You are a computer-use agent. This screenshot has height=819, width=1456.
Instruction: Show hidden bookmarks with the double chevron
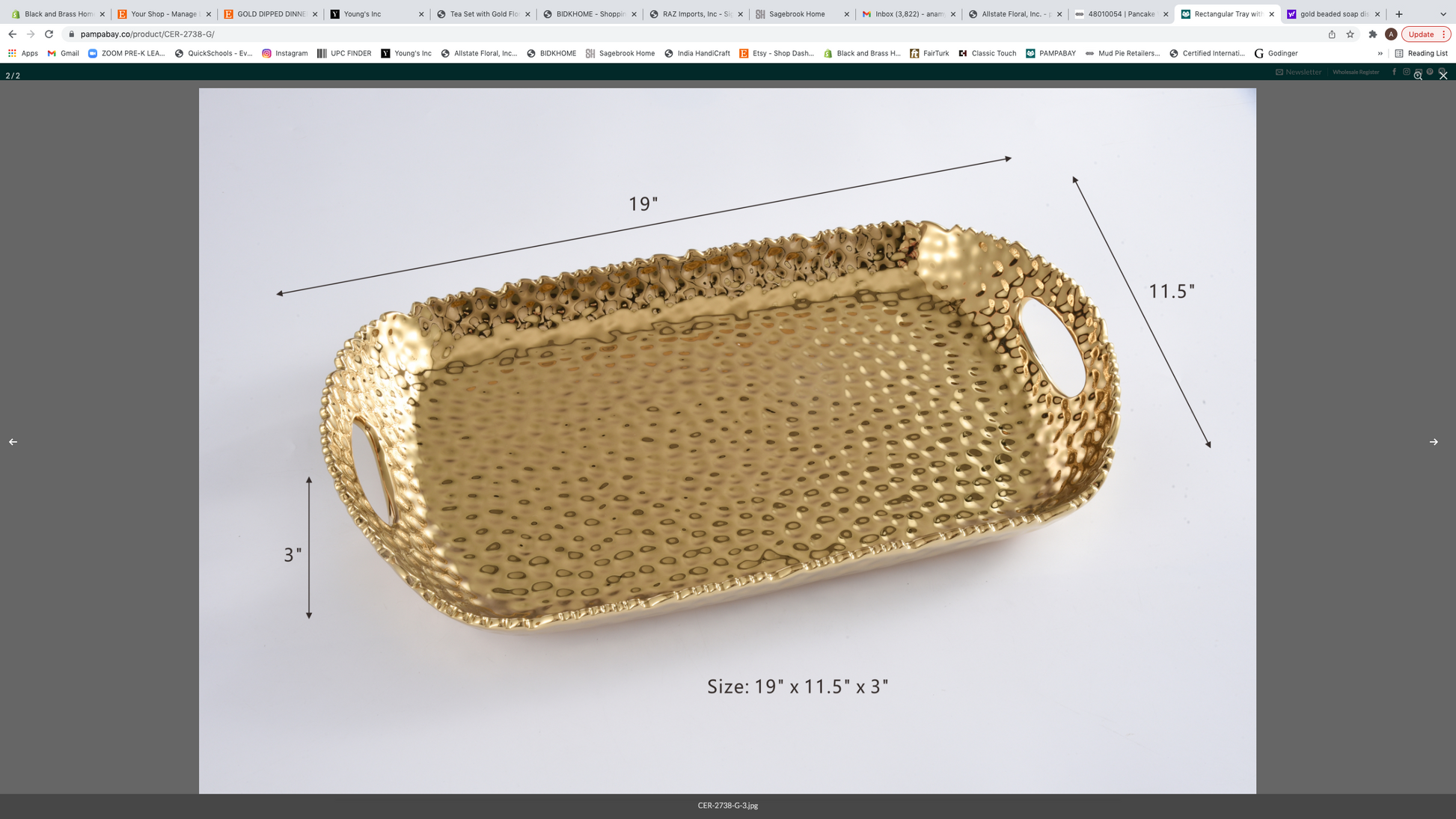tap(1380, 54)
